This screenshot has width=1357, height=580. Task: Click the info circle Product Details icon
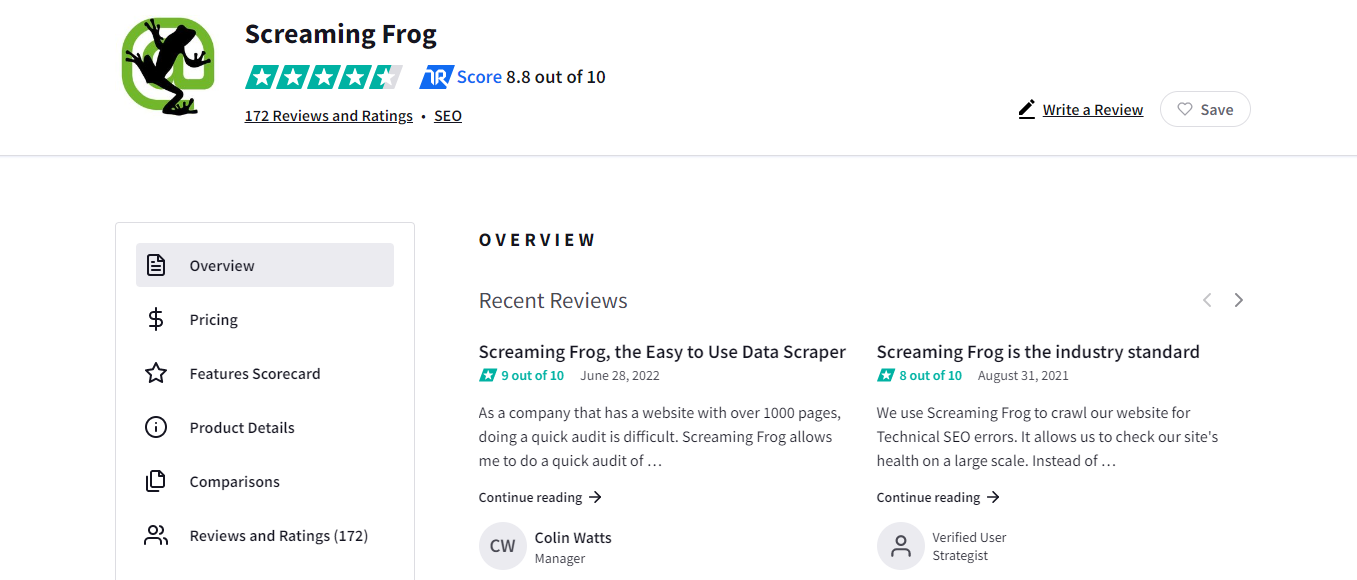(x=156, y=427)
